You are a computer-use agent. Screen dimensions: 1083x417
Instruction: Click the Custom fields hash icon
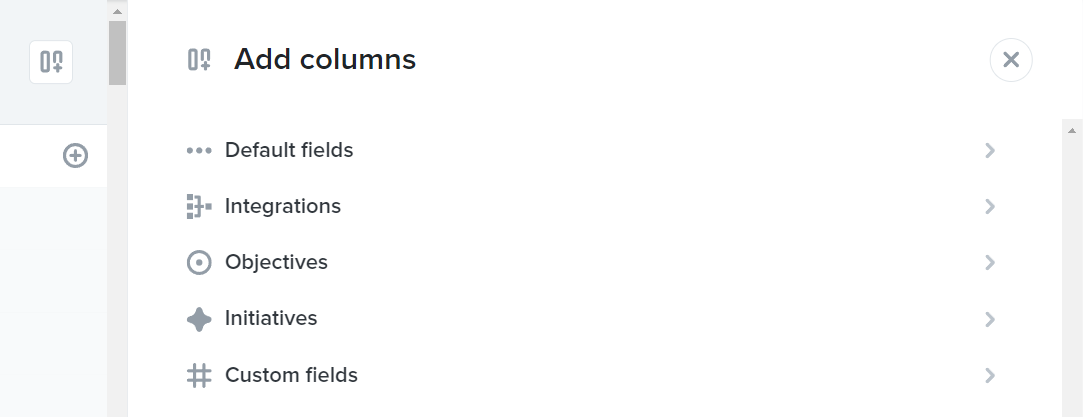[x=199, y=376]
